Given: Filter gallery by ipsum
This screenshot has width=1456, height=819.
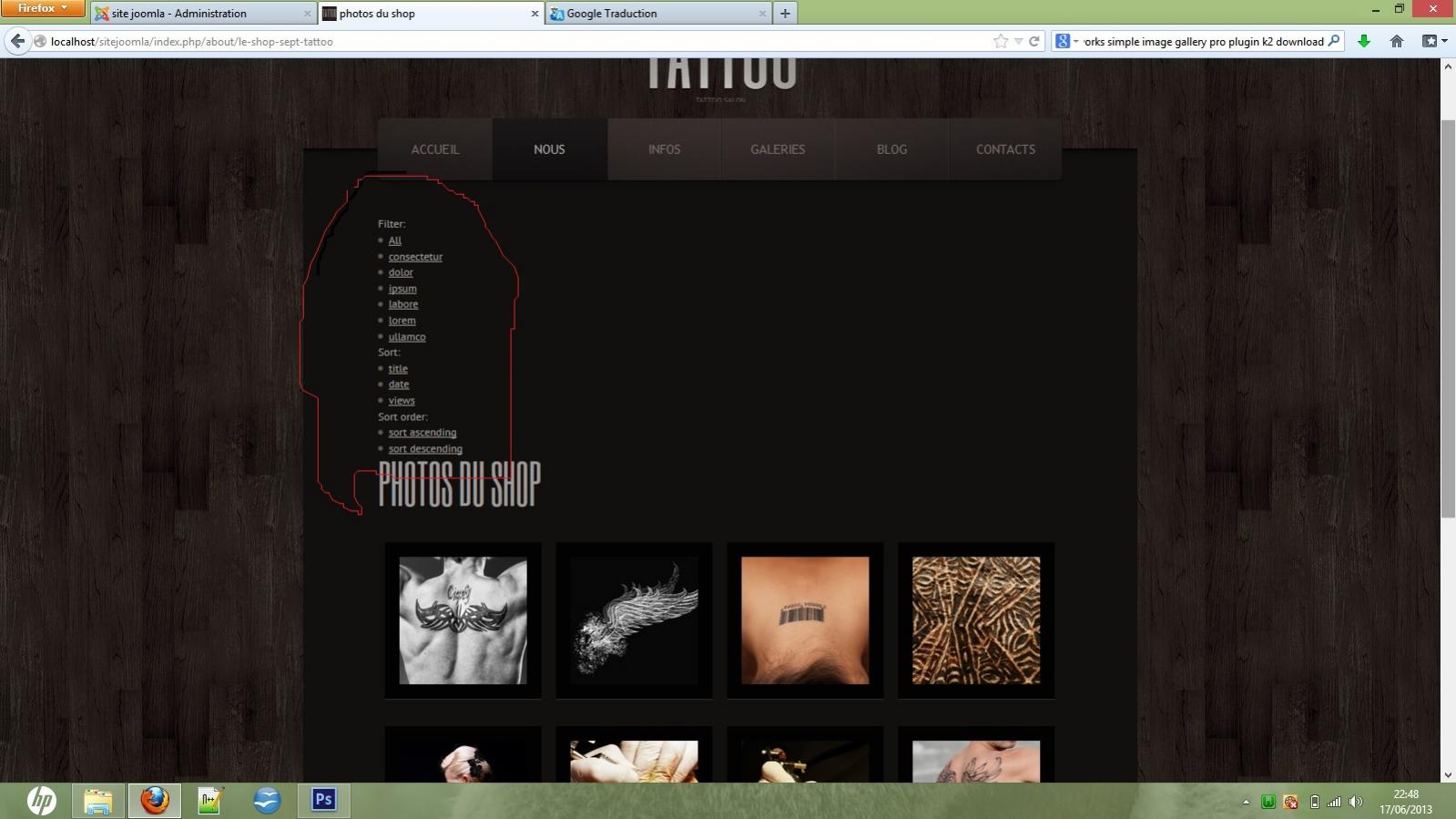Looking at the screenshot, I should [402, 289].
